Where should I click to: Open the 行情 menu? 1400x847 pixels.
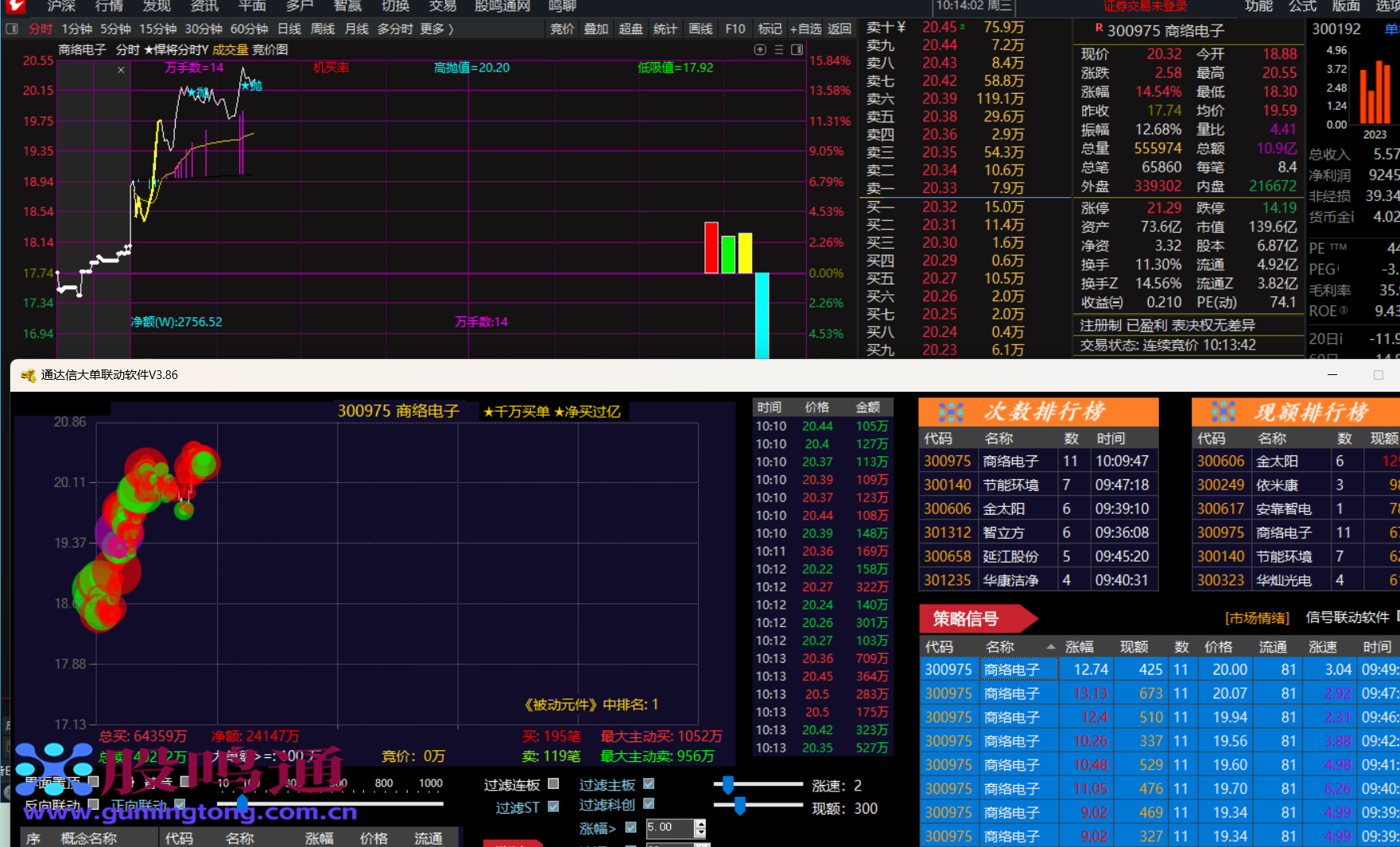(109, 6)
